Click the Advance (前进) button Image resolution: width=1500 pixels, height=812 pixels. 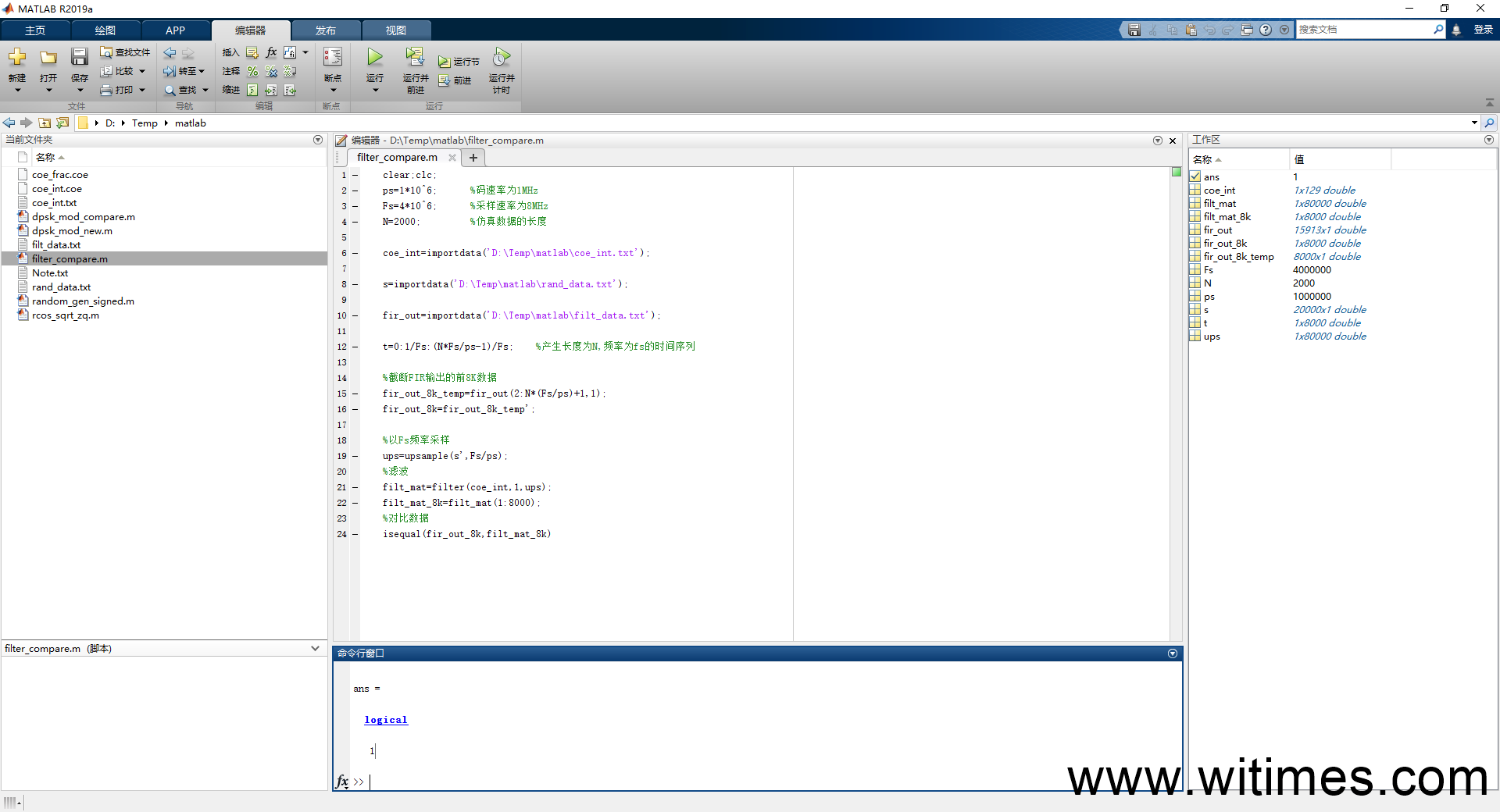[455, 80]
